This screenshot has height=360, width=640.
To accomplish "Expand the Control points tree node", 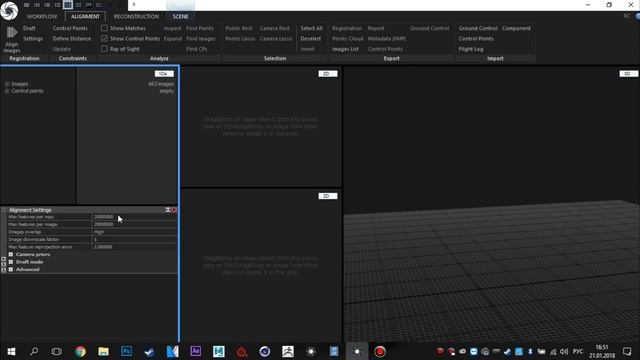I will click(x=7, y=91).
